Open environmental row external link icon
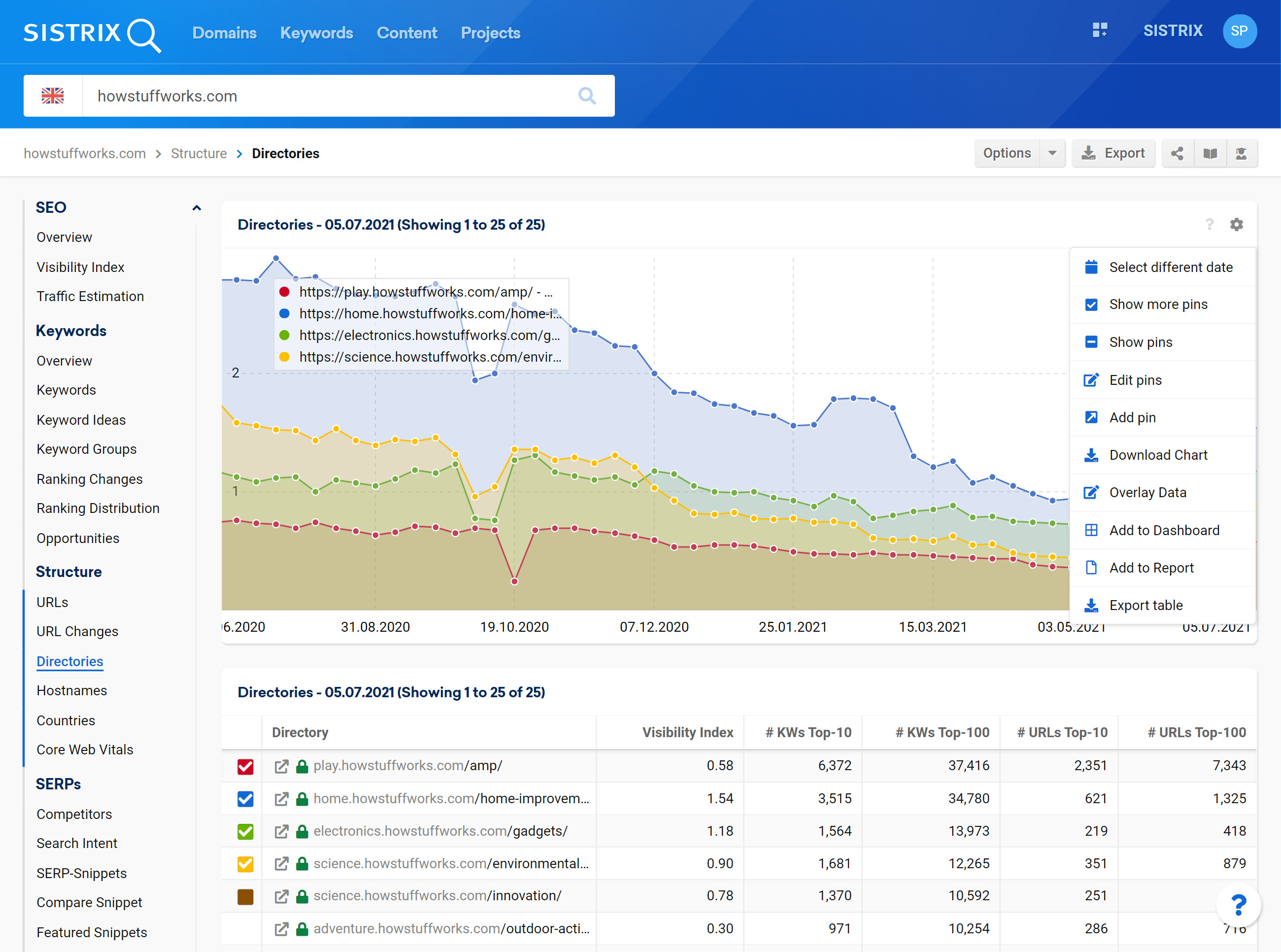 pyautogui.click(x=281, y=864)
